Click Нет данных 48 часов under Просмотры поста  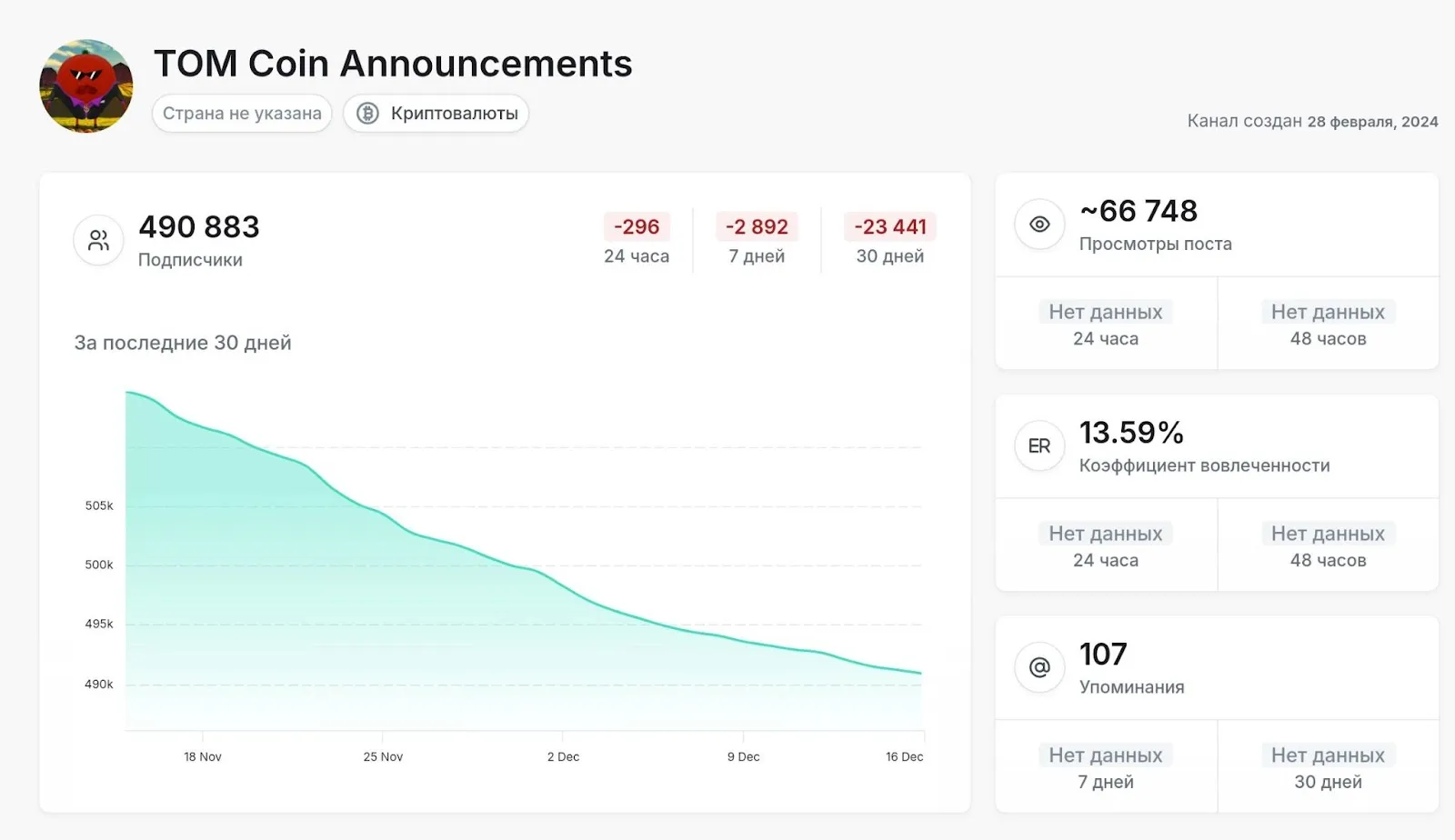pyautogui.click(x=1328, y=324)
